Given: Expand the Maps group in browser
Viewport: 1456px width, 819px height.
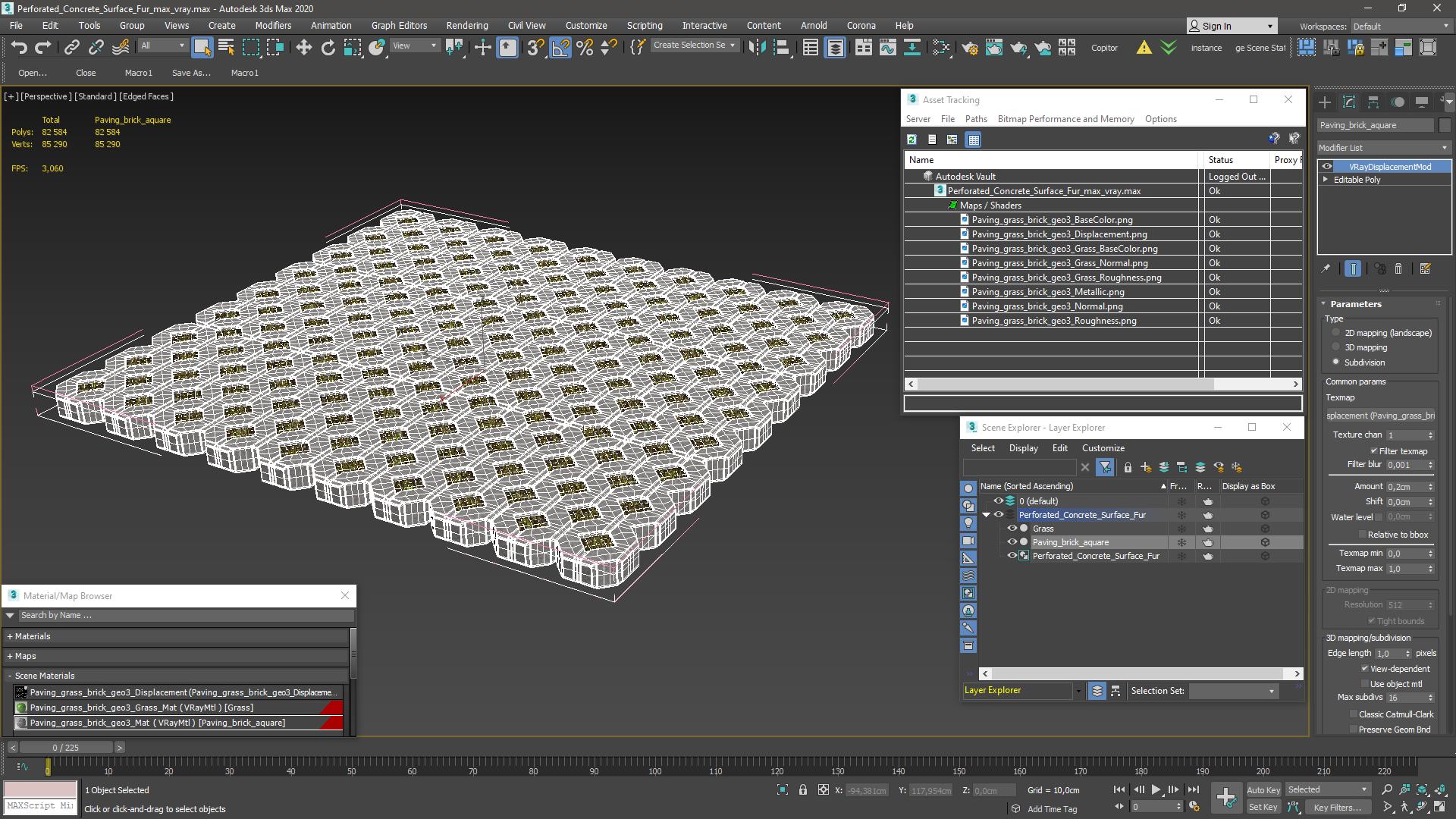Looking at the screenshot, I should point(10,656).
